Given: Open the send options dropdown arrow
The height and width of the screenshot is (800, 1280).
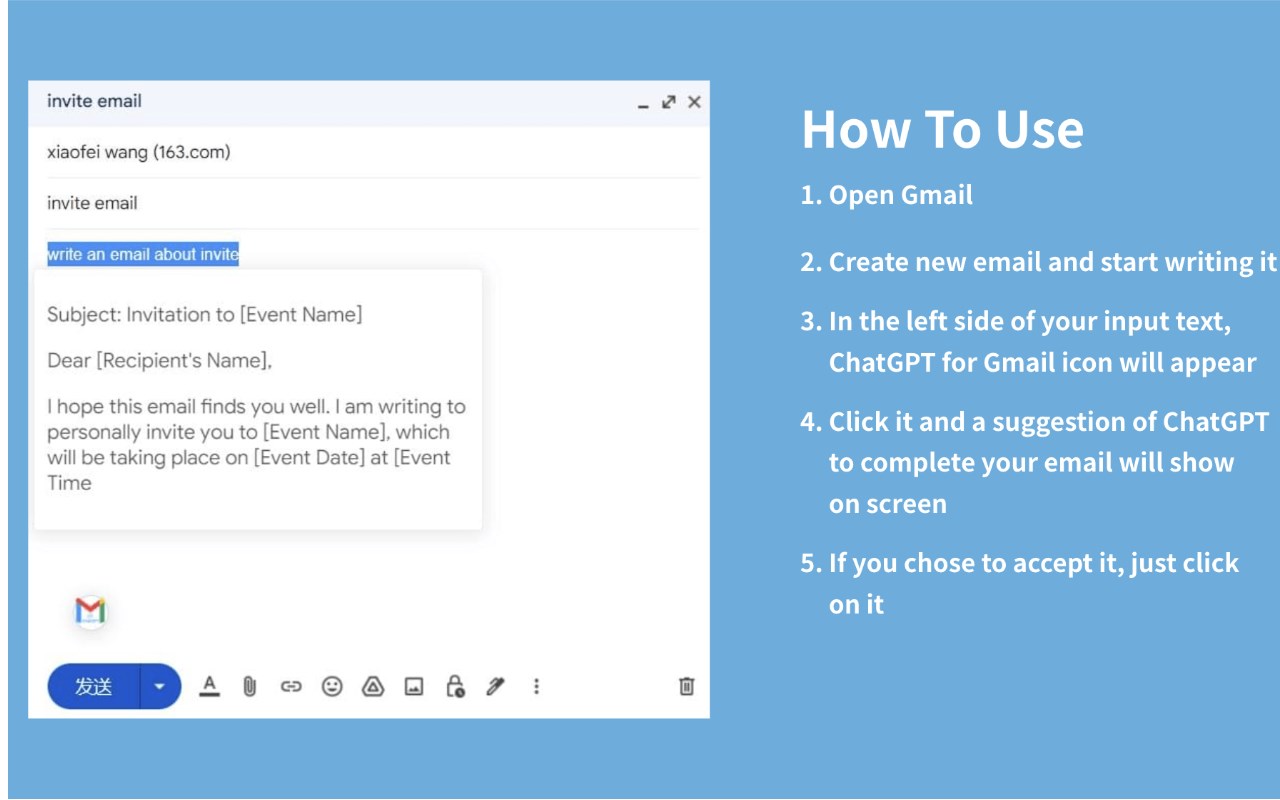Looking at the screenshot, I should coord(160,687).
